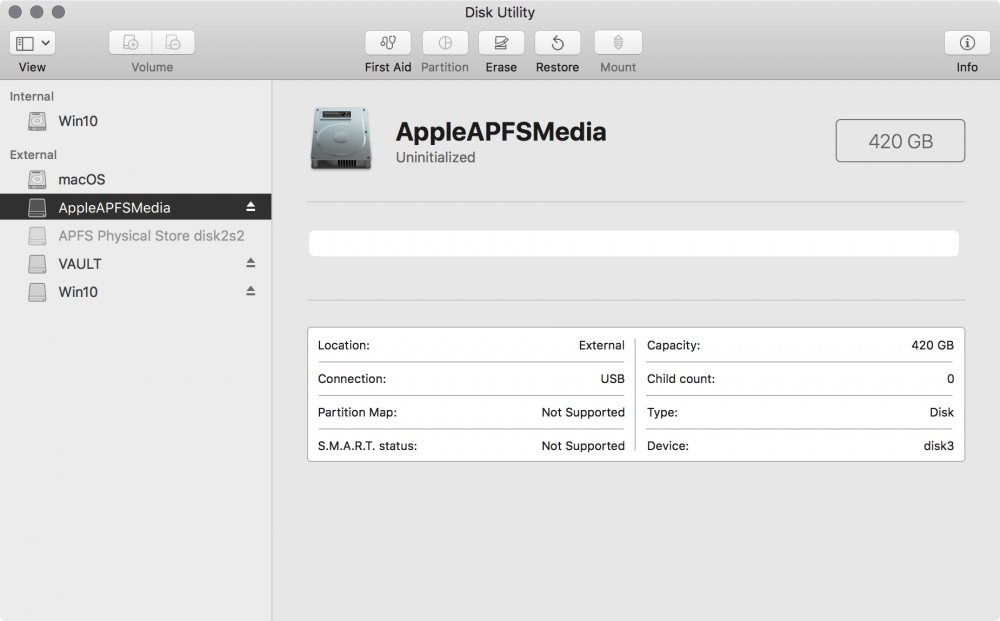Click the Partition Map Not Supported value
The width and height of the screenshot is (1000, 621).
point(583,413)
